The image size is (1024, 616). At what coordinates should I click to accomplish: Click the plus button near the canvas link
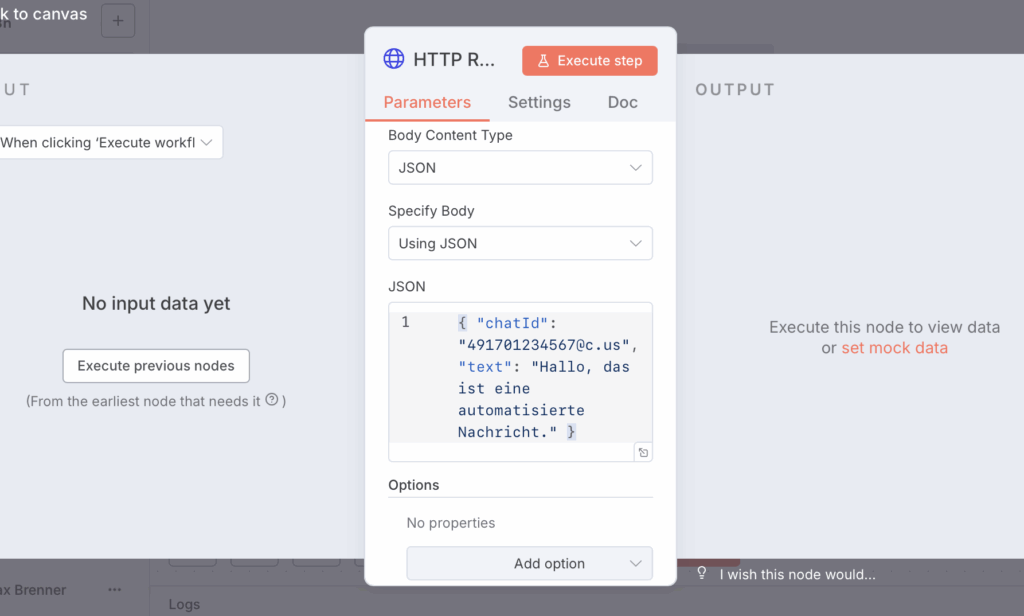click(118, 21)
